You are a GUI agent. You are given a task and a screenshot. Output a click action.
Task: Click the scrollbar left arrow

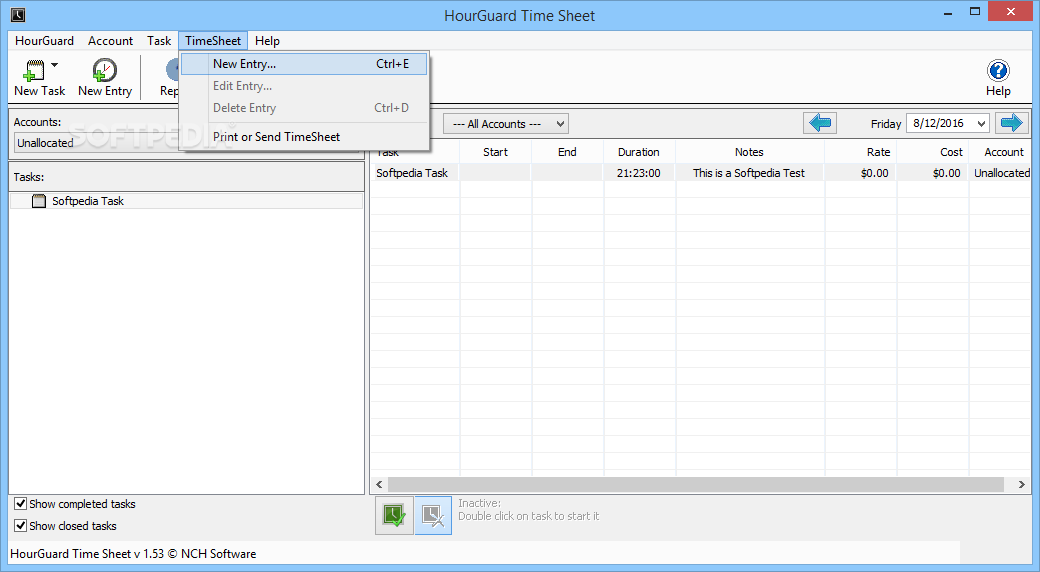coord(379,484)
